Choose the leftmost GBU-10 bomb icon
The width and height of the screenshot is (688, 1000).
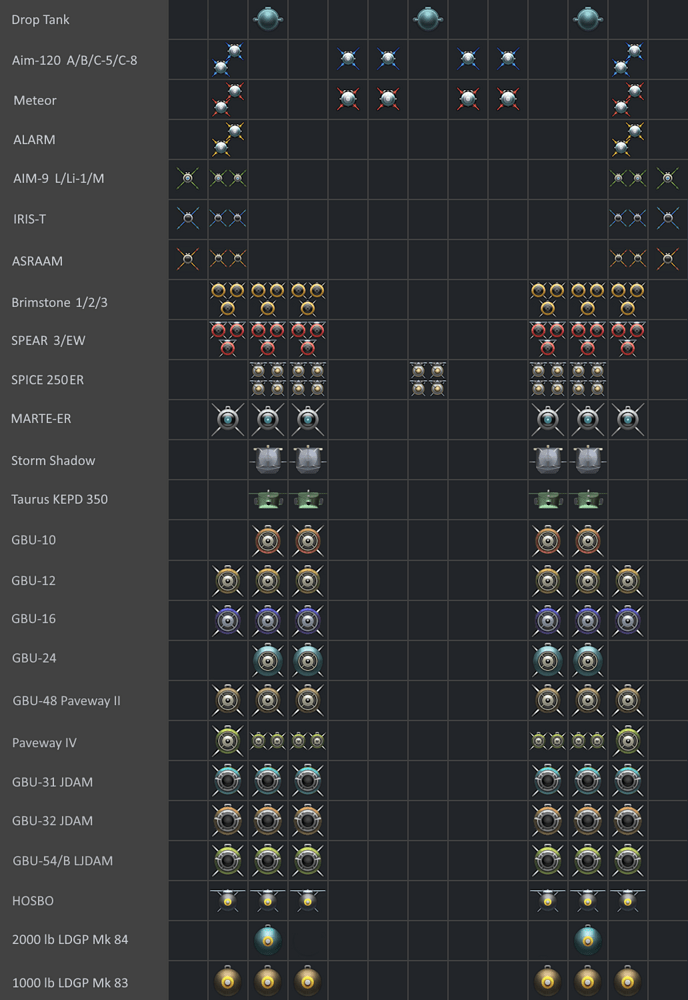point(267,541)
